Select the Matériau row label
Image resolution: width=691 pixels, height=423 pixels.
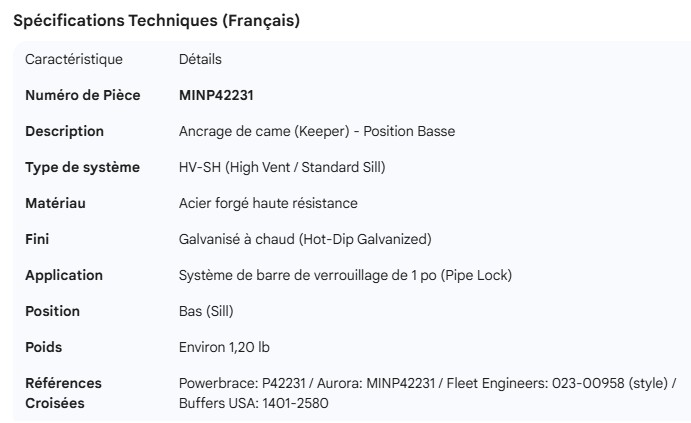tap(55, 203)
